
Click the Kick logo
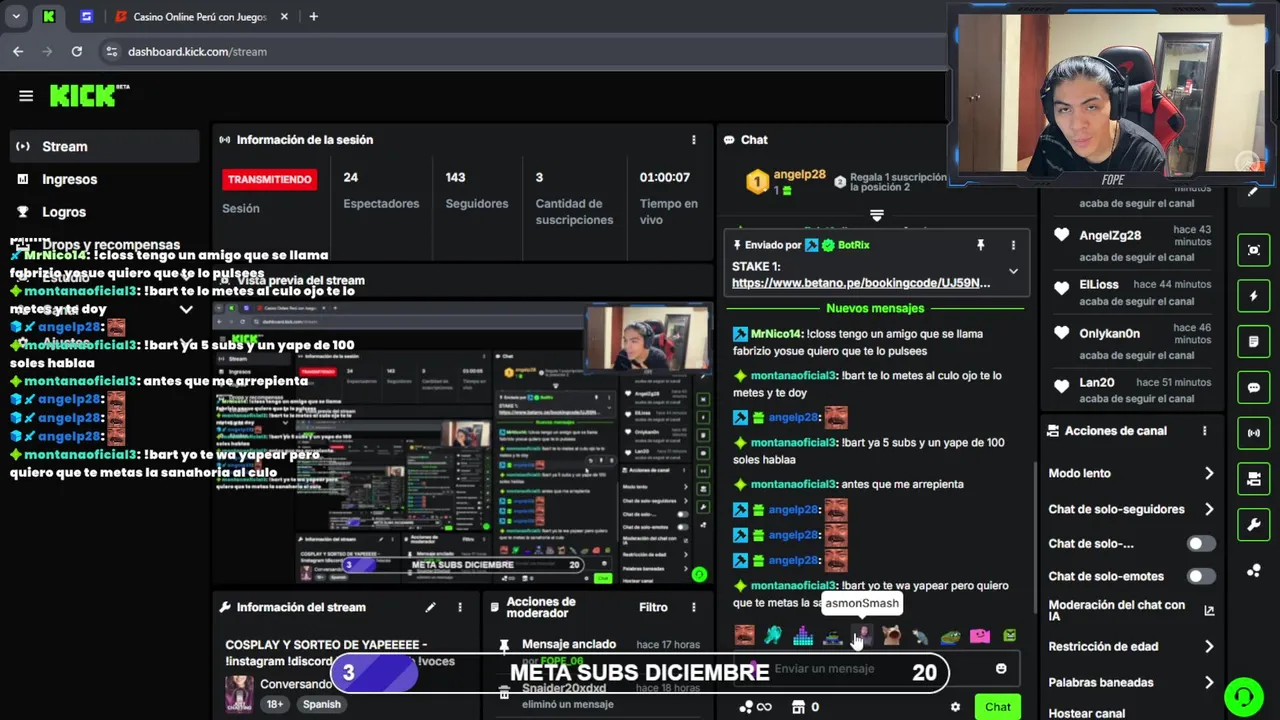click(88, 95)
